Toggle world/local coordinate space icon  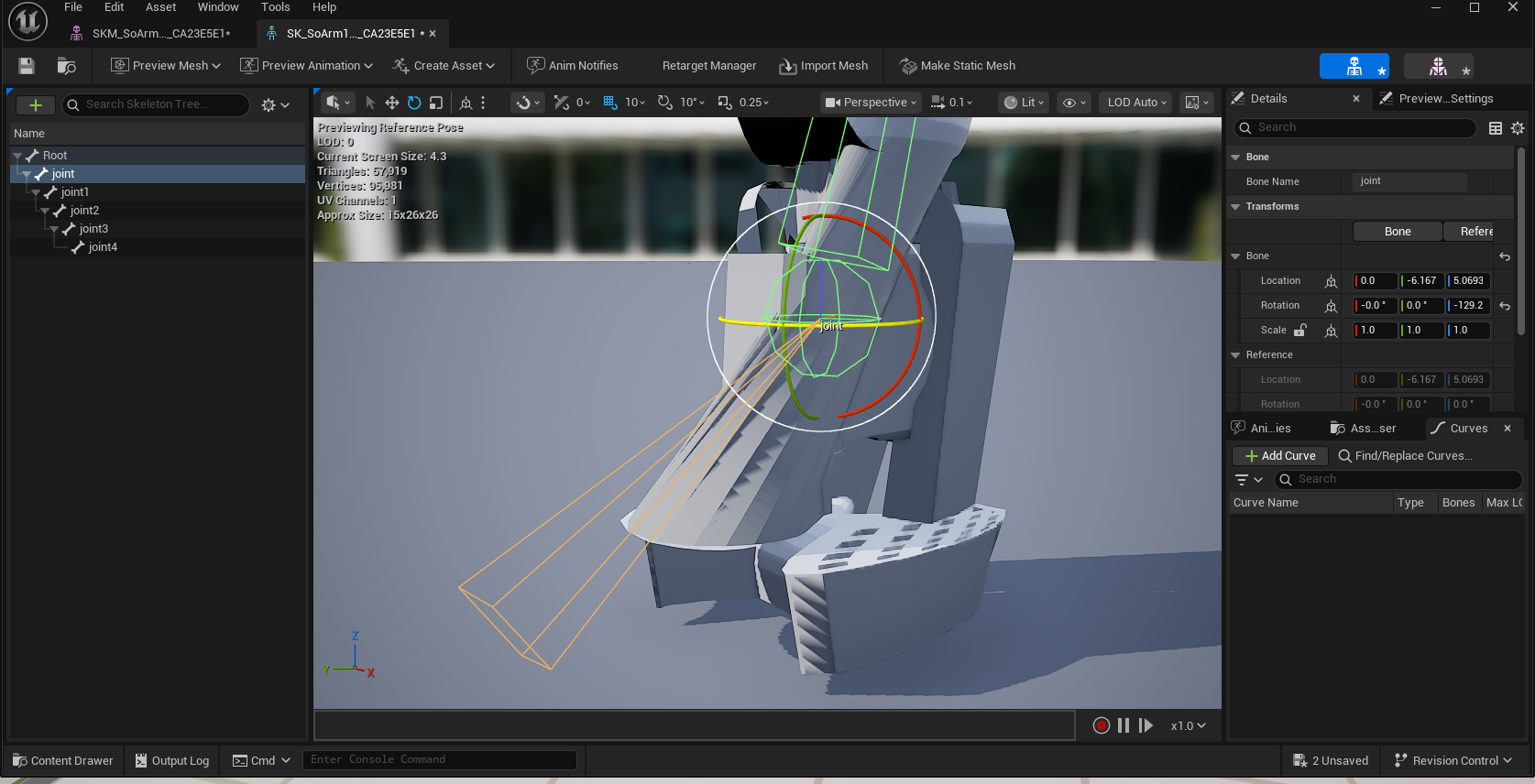(x=466, y=103)
